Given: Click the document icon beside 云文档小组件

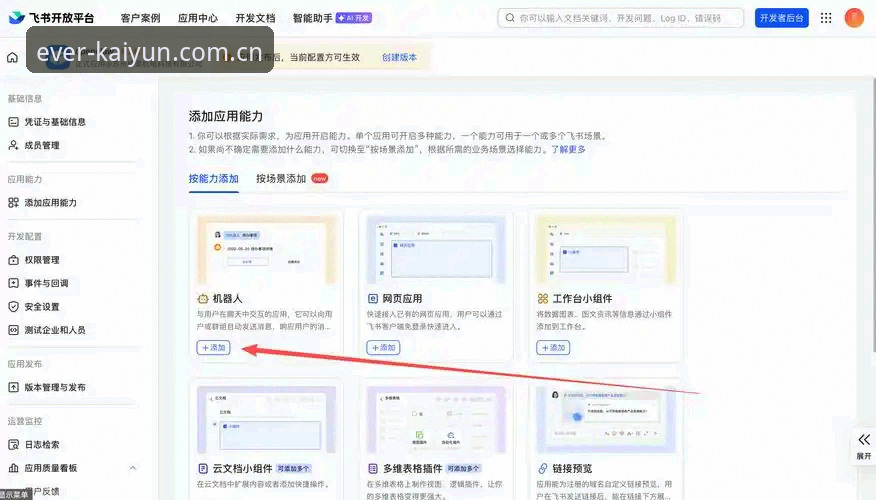Looking at the screenshot, I should click(x=203, y=468).
